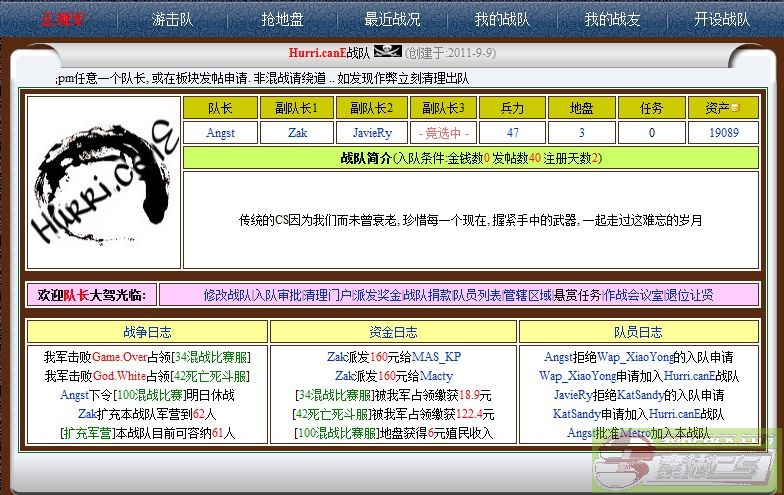Click the small icon next to 资产 header
784x495 pixels.
pyautogui.click(x=735, y=108)
